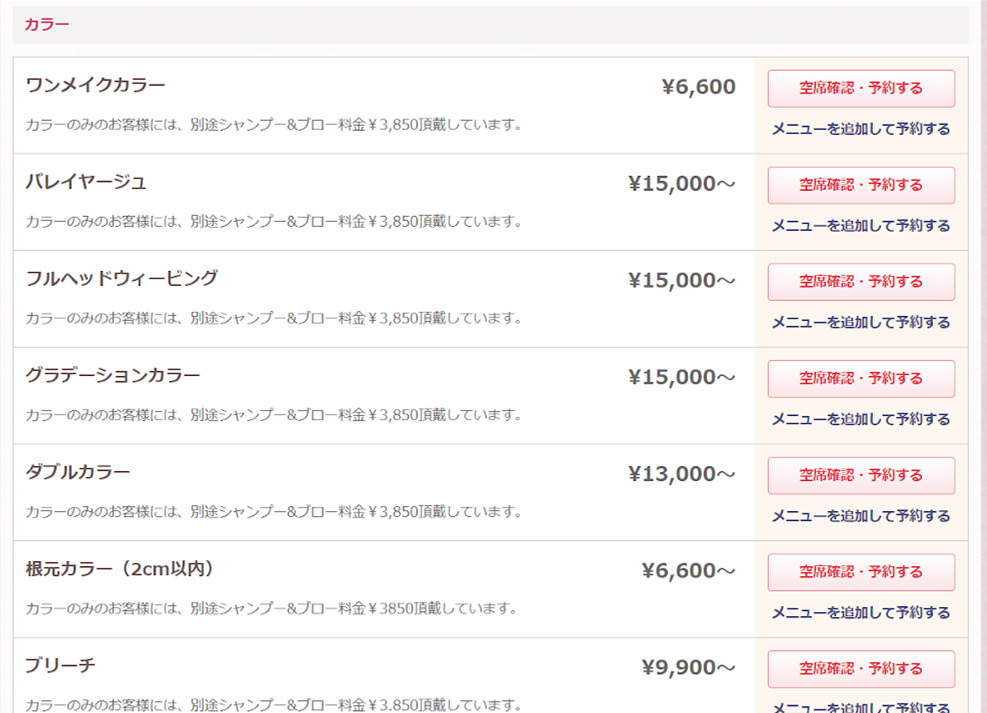987x713 pixels.
Task: Click メニューを追加して予約する for フルヘッドウィービング
Action: click(860, 323)
